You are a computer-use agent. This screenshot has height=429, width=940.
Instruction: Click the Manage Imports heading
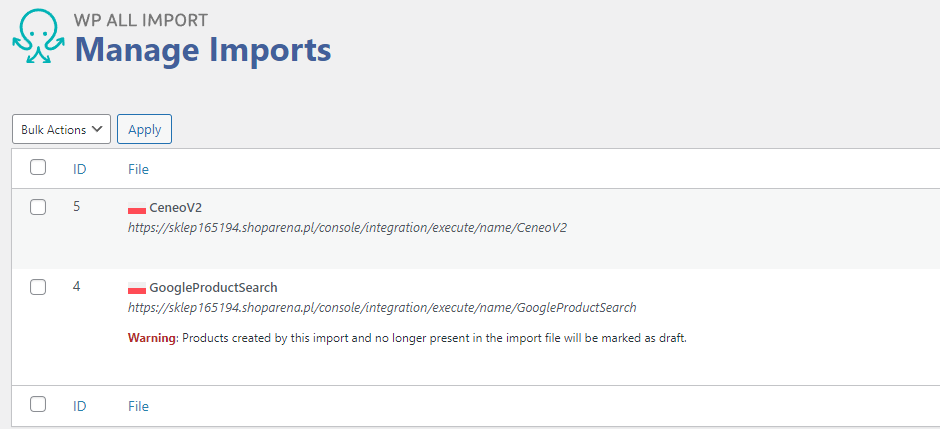(203, 49)
